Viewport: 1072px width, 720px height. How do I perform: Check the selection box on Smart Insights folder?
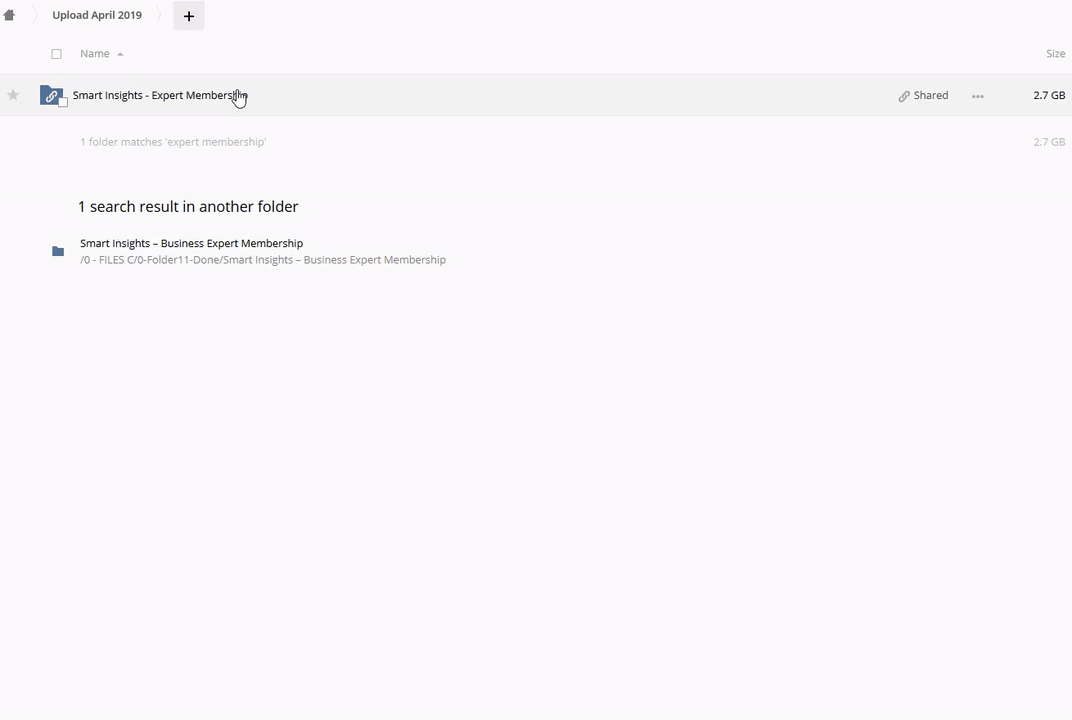tap(63, 103)
